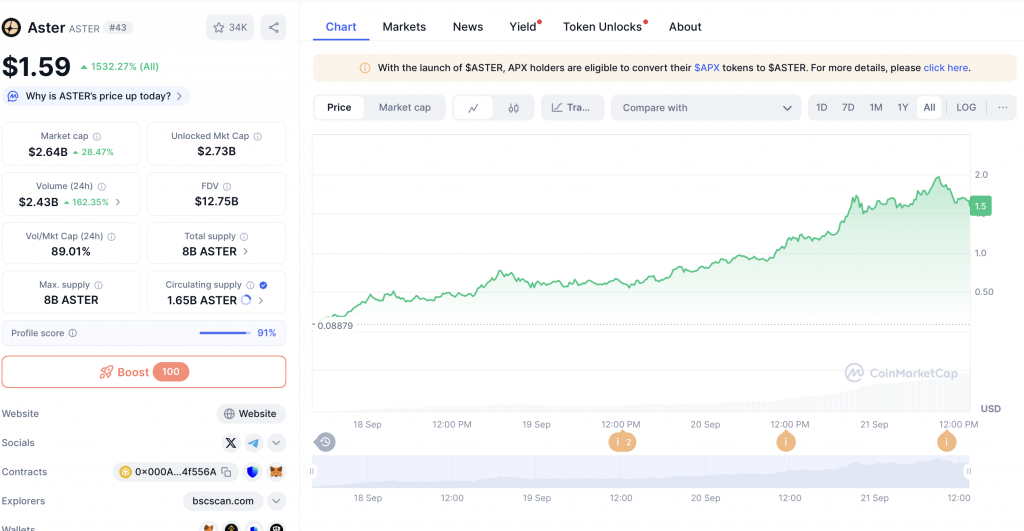The height and width of the screenshot is (531, 1024).
Task: Switch chart to candlestick view icon
Action: coord(514,108)
